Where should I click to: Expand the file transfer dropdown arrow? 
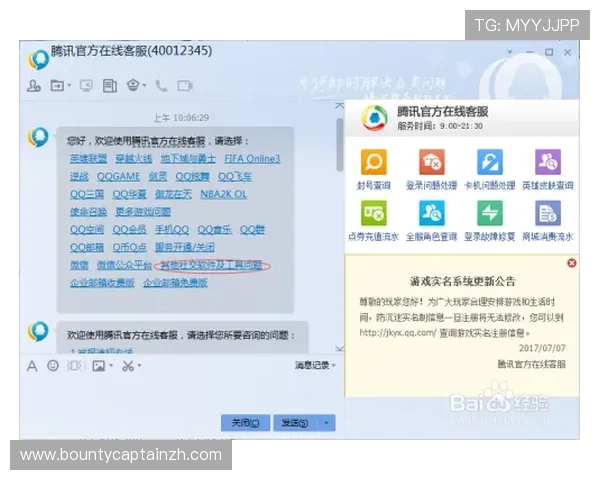click(x=69, y=85)
